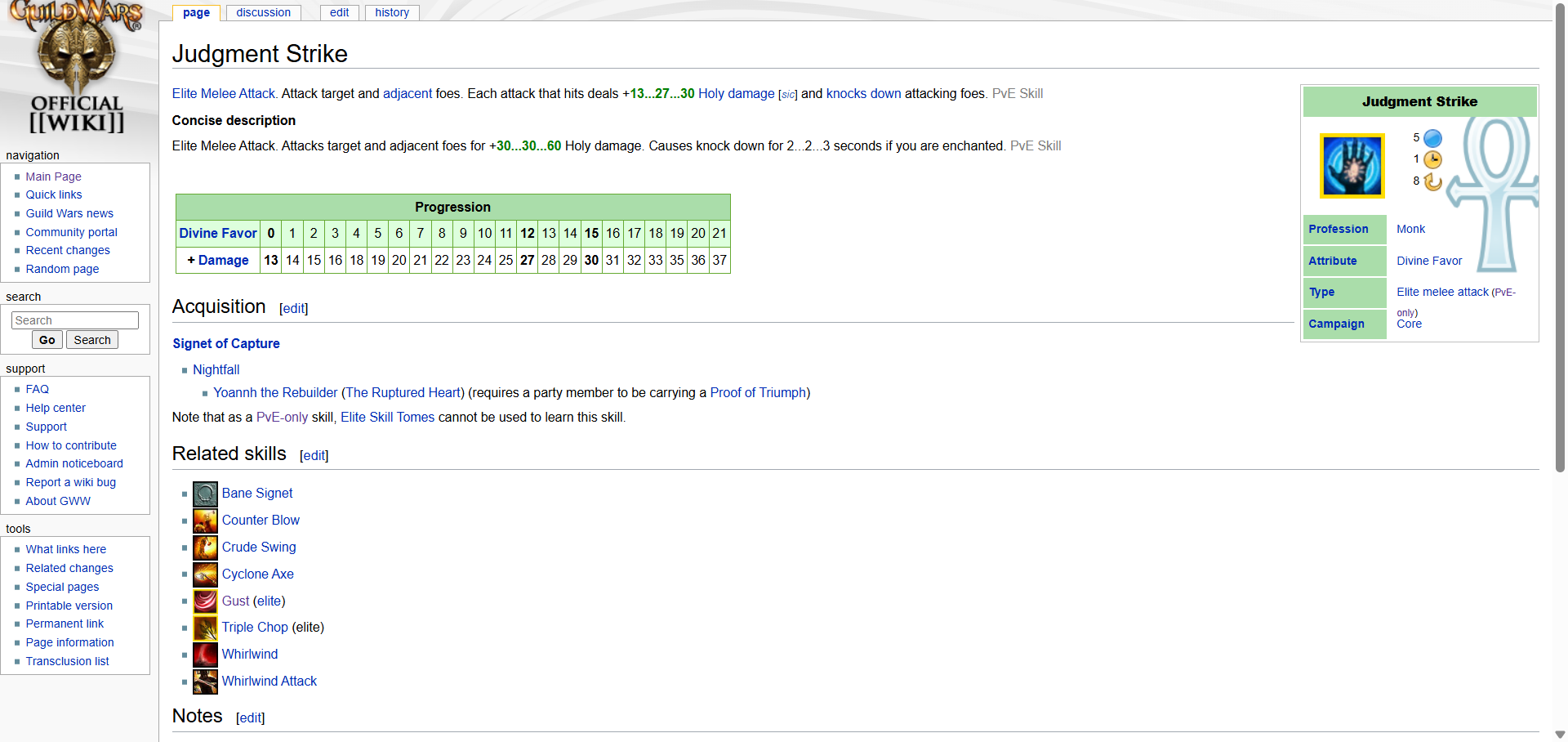Open Signet of Capture link

point(226,343)
